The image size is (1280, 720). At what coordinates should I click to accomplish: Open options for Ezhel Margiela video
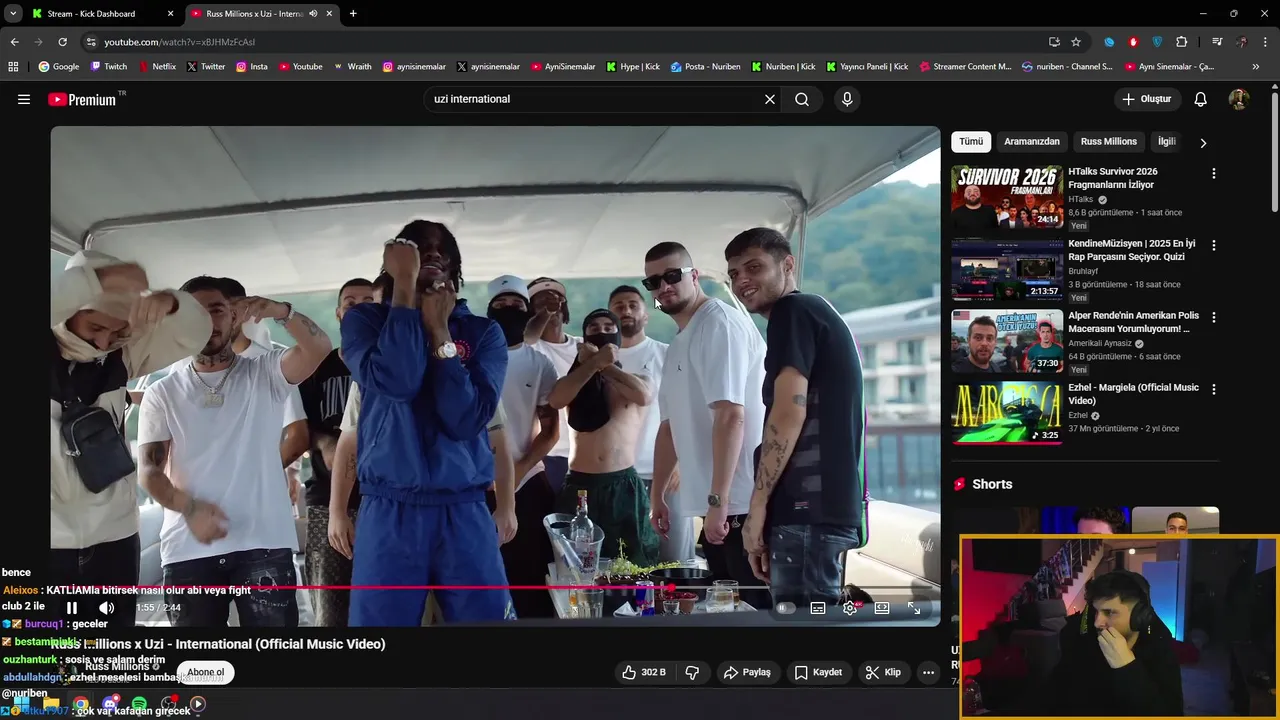click(1214, 389)
